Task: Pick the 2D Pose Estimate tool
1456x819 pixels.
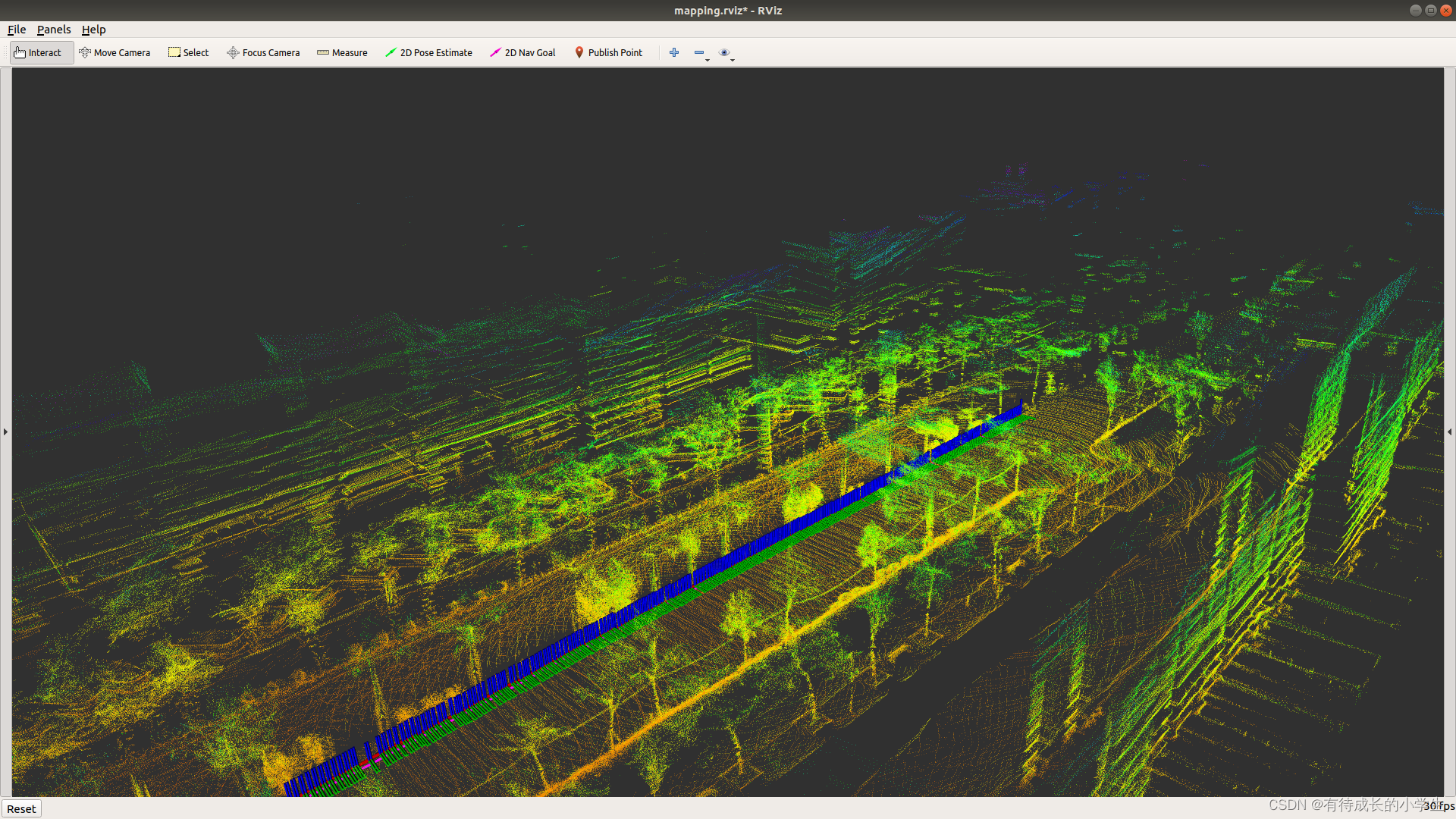Action: 428,52
